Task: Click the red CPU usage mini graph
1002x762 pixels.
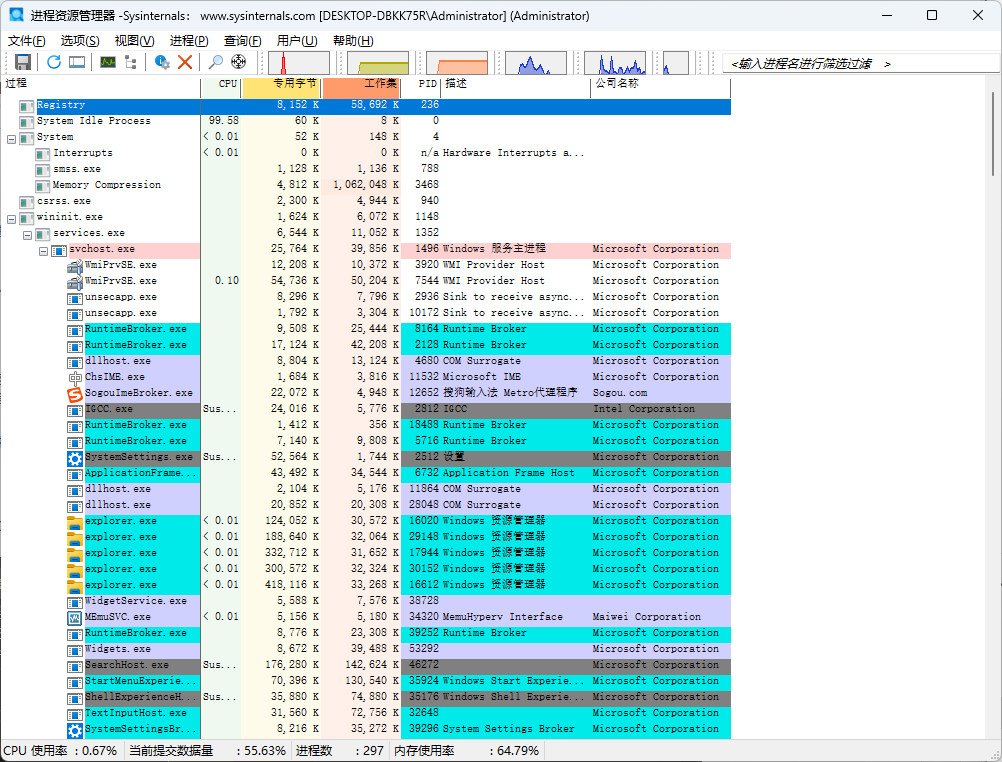Action: pyautogui.click(x=298, y=63)
